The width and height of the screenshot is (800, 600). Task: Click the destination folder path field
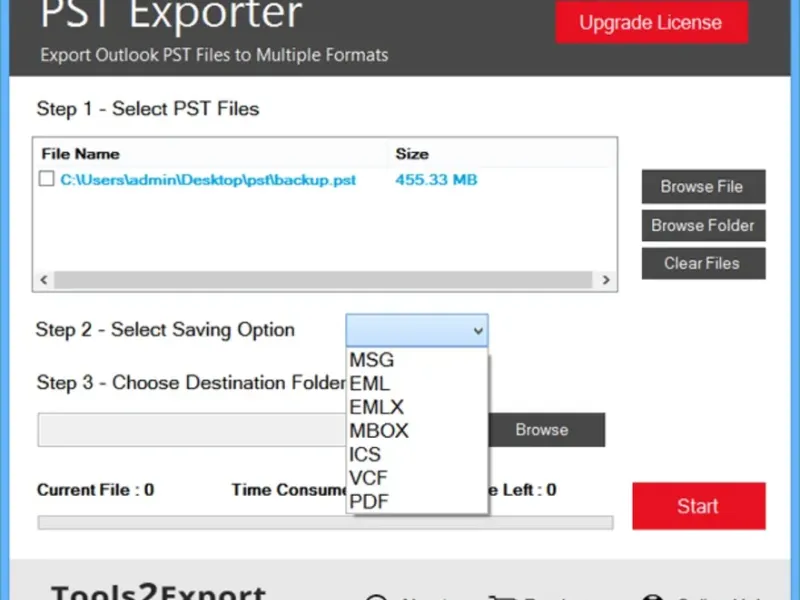[x=192, y=430]
